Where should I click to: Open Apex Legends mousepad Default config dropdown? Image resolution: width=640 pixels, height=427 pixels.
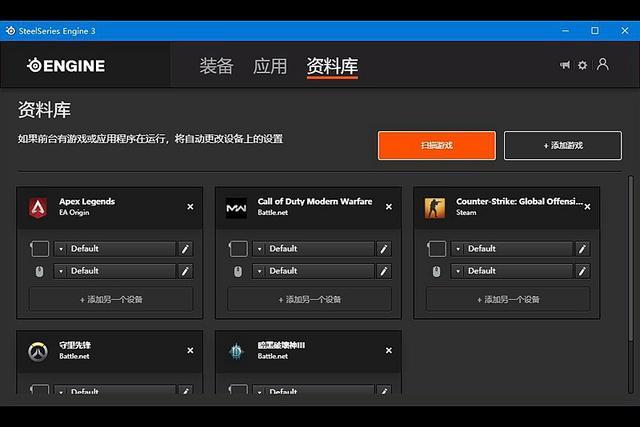(115, 249)
